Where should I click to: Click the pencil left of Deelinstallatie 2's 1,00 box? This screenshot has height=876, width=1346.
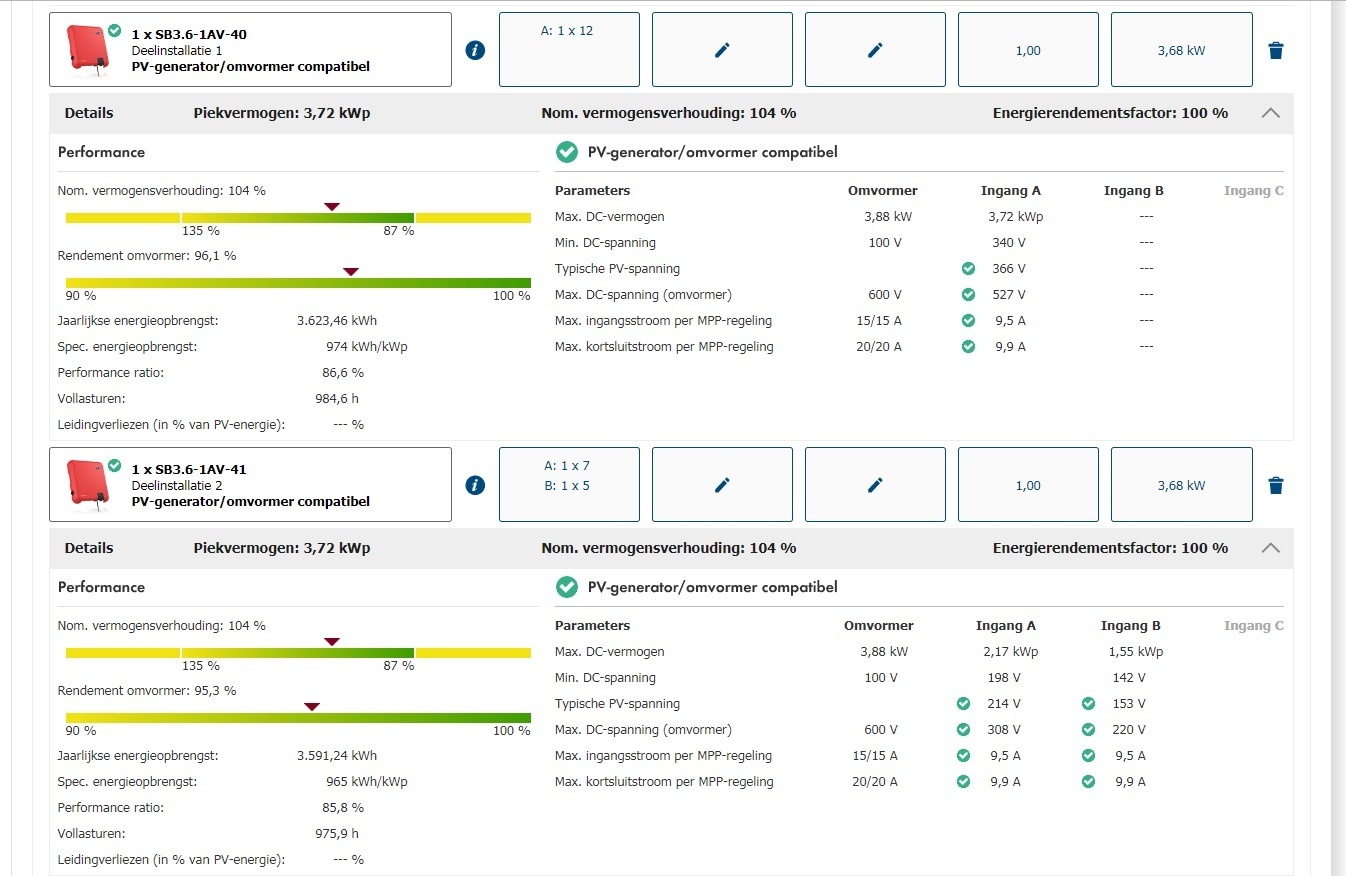pyautogui.click(x=875, y=485)
